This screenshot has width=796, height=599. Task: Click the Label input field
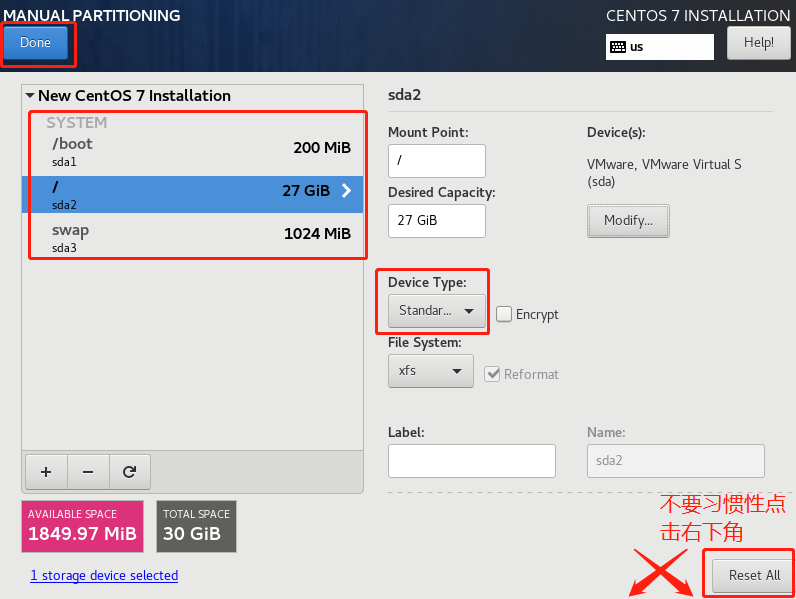pos(472,461)
